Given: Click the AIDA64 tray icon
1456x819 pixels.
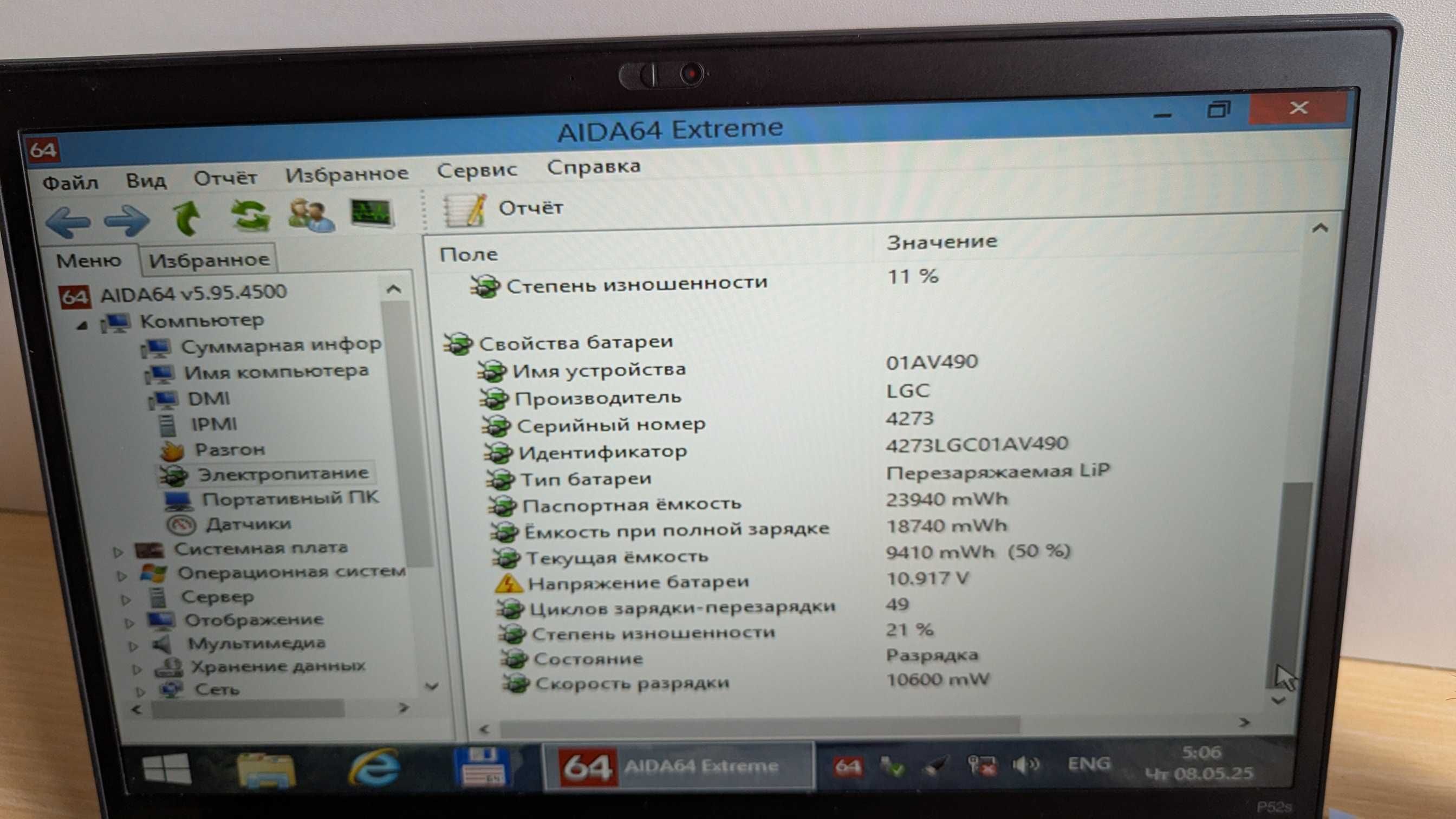Looking at the screenshot, I should coord(848,766).
